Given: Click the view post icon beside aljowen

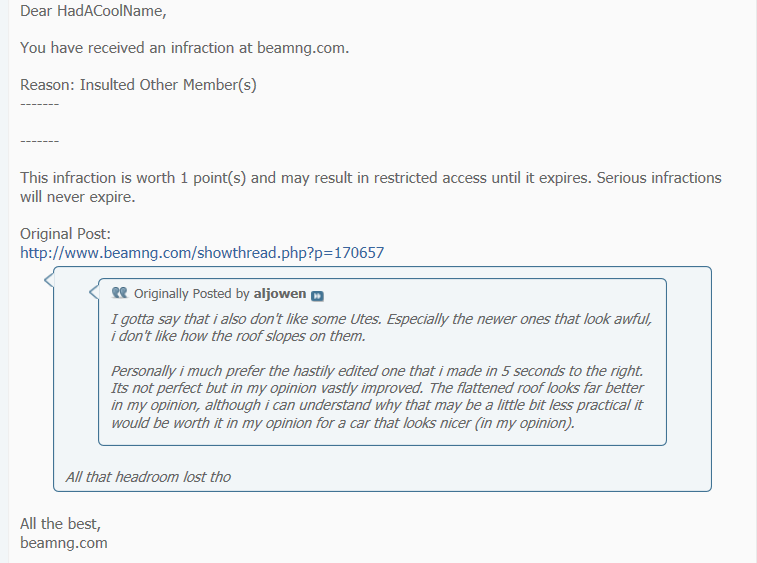Looking at the screenshot, I should [x=317, y=296].
